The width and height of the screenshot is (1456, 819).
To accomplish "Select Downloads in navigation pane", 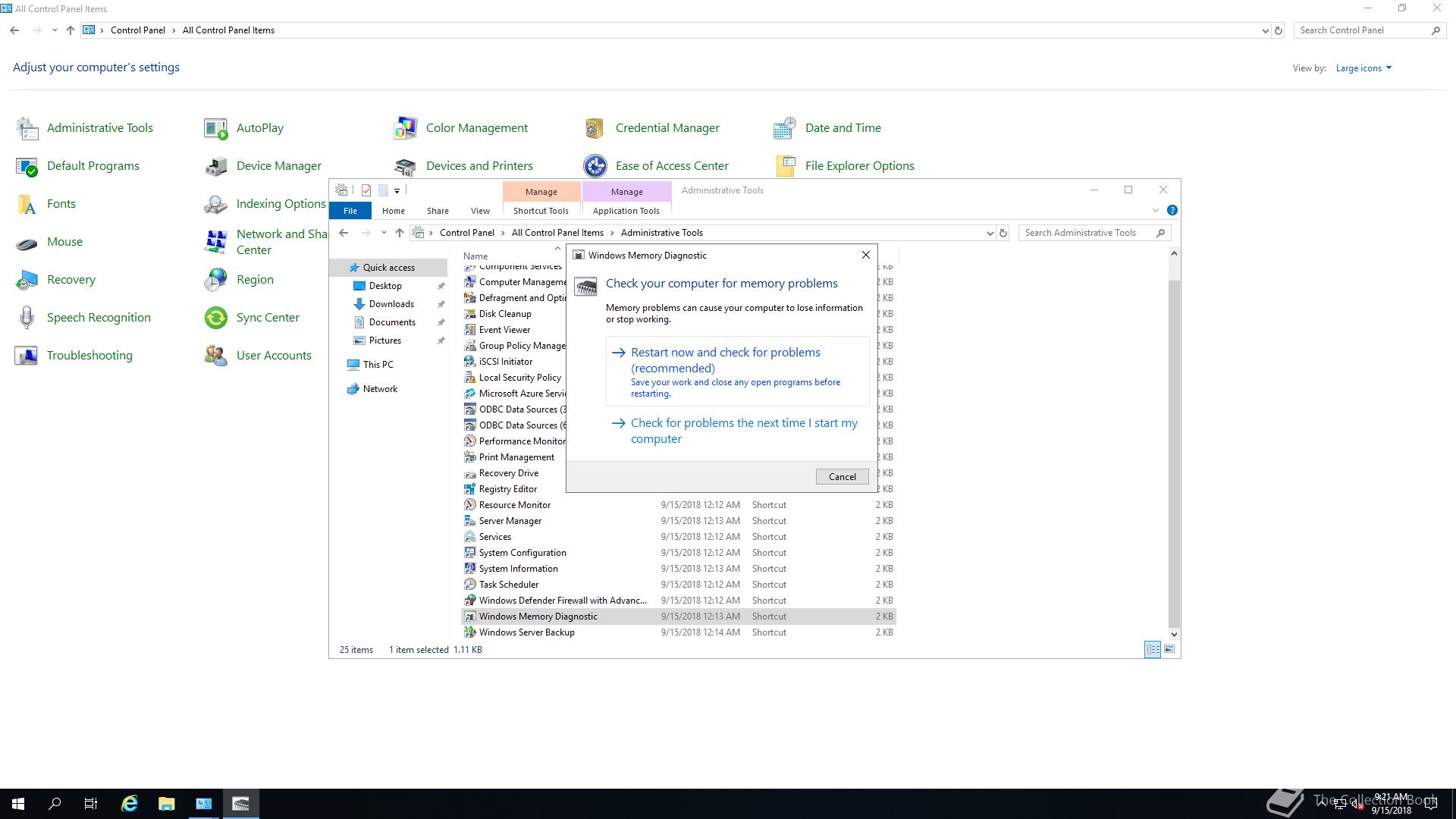I will (x=391, y=304).
